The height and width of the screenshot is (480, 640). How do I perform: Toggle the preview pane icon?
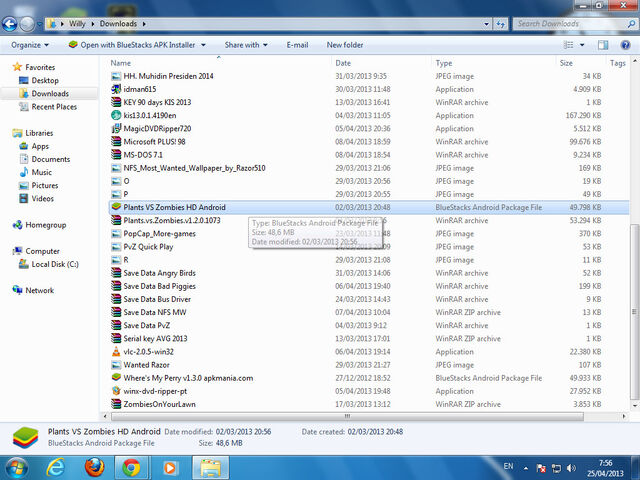(603, 45)
